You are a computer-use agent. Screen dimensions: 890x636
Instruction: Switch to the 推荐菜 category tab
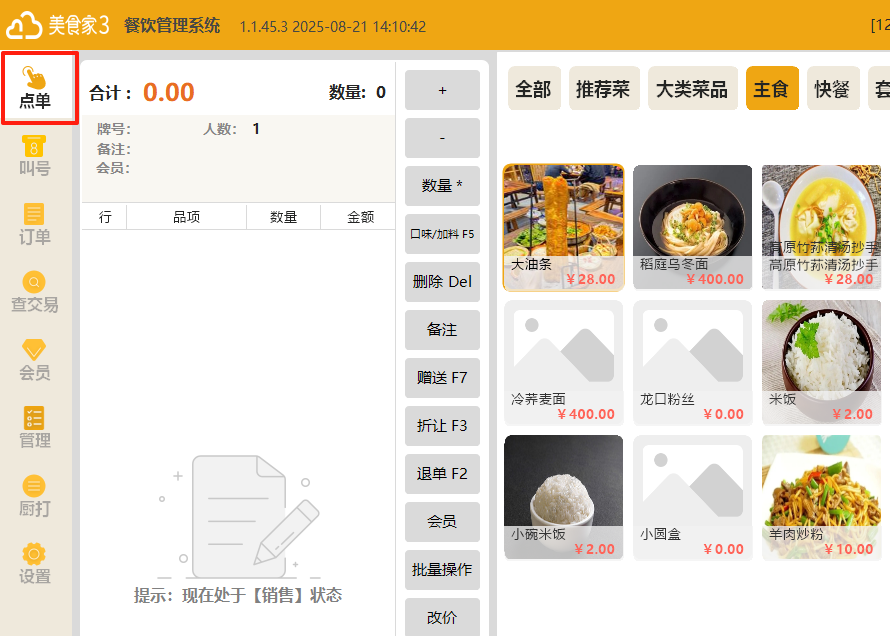(604, 88)
